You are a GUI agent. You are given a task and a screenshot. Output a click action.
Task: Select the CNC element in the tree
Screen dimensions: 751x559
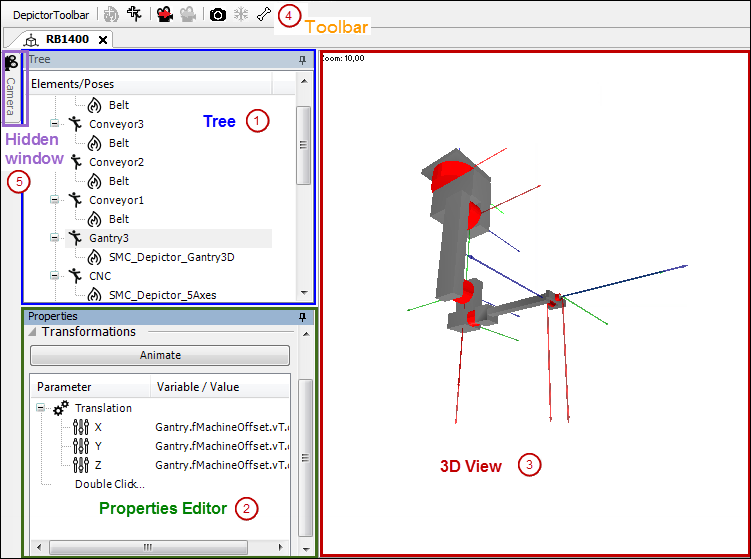pyautogui.click(x=101, y=276)
